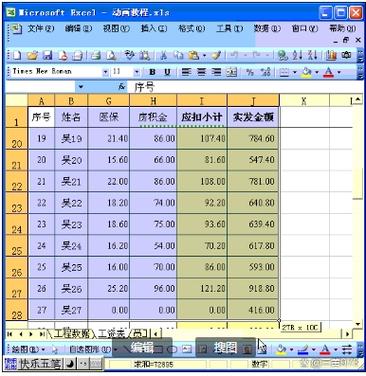Apply percent style with the % icon
The width and height of the screenshot is (366, 376).
[x=249, y=72]
